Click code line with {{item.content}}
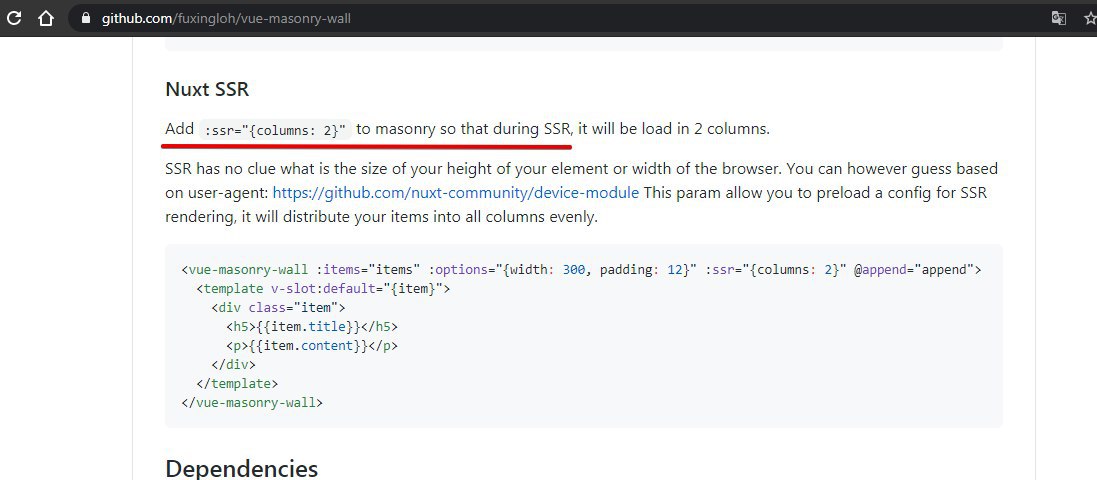This screenshot has height=480, width=1097. pyautogui.click(x=311, y=345)
